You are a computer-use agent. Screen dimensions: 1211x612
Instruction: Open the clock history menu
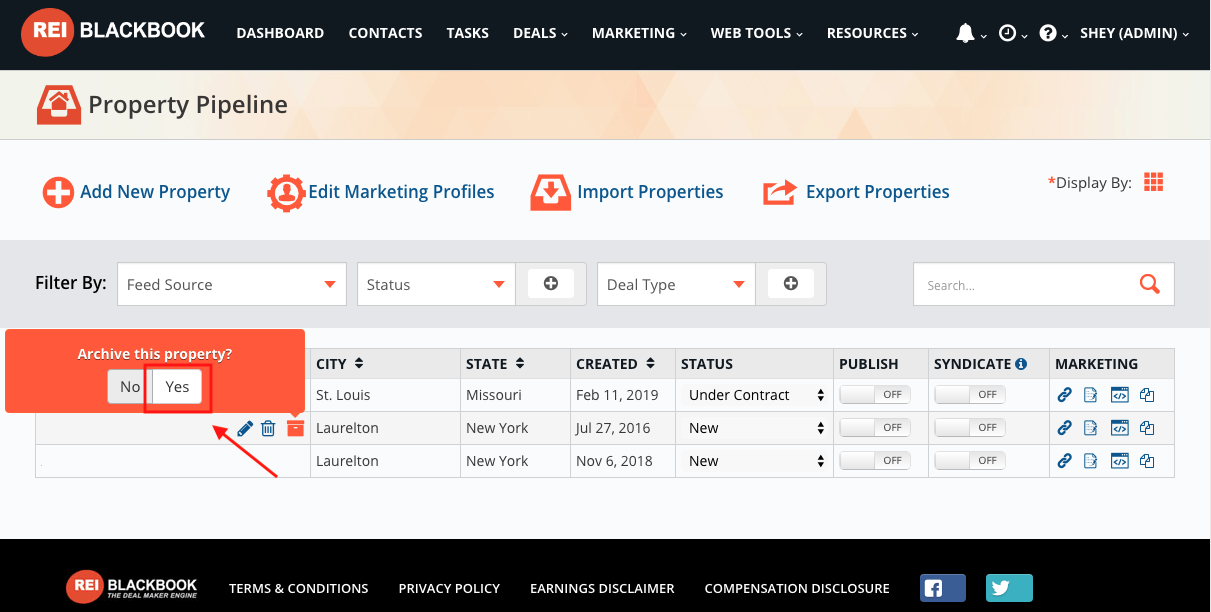pos(1007,33)
